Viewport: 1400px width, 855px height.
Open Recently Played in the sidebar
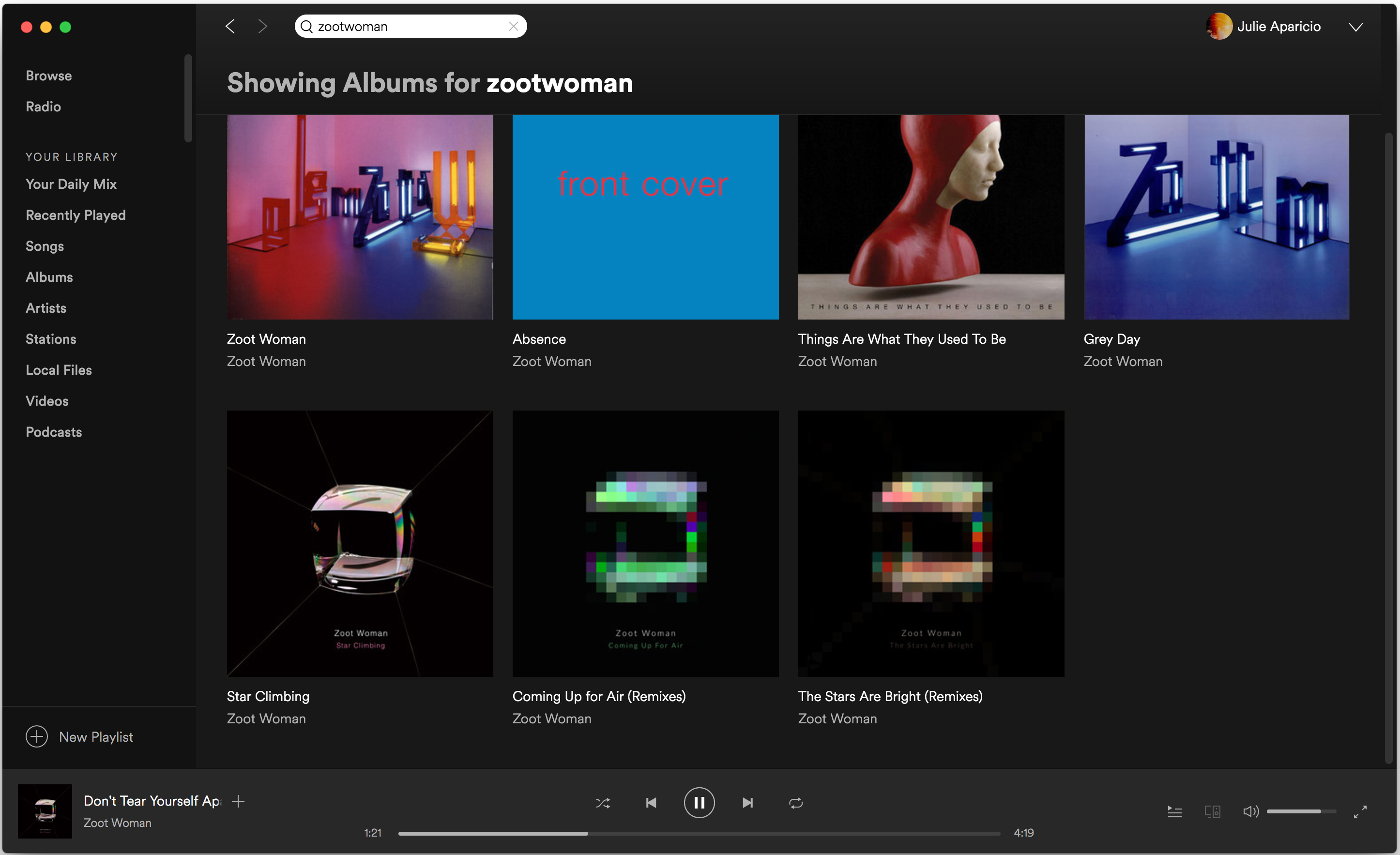tap(76, 215)
